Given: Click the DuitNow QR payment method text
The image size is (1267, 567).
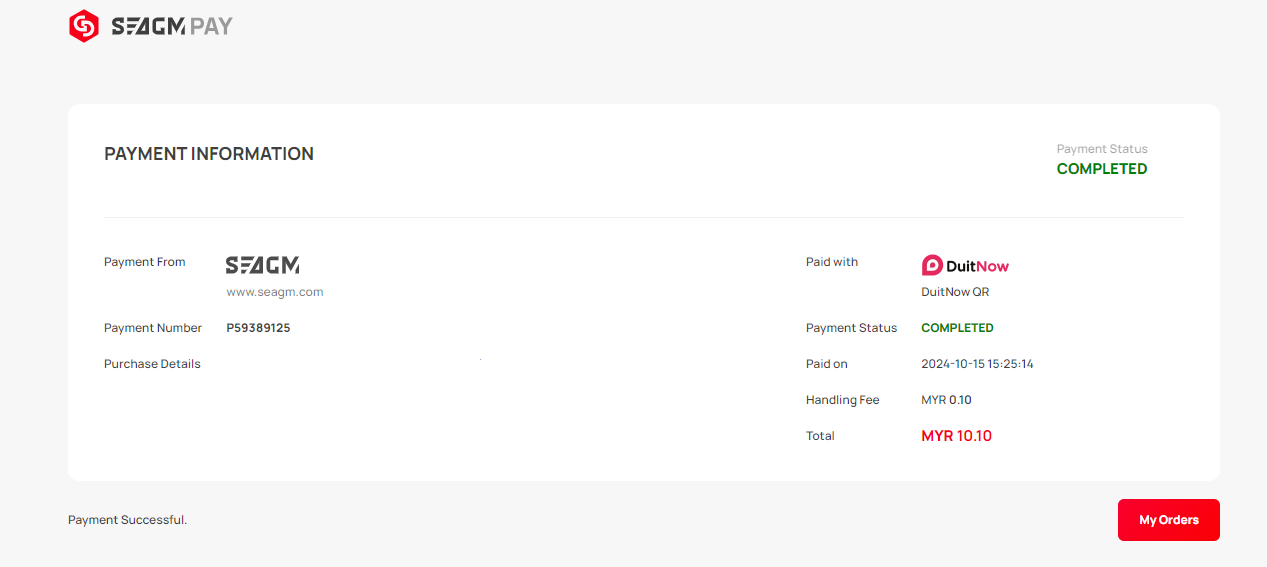Looking at the screenshot, I should 955,292.
